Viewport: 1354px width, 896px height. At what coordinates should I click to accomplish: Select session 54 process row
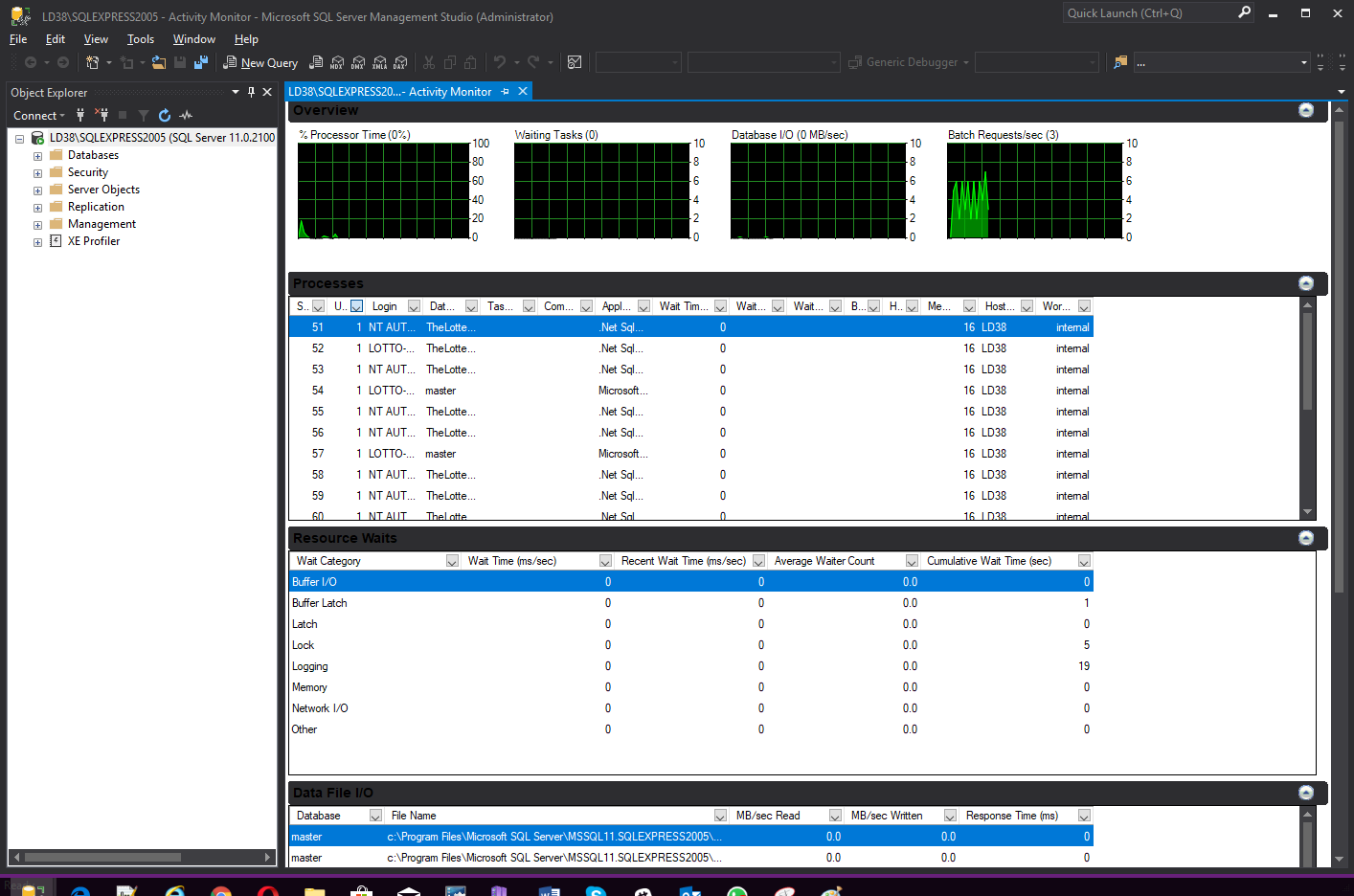[x=690, y=391]
